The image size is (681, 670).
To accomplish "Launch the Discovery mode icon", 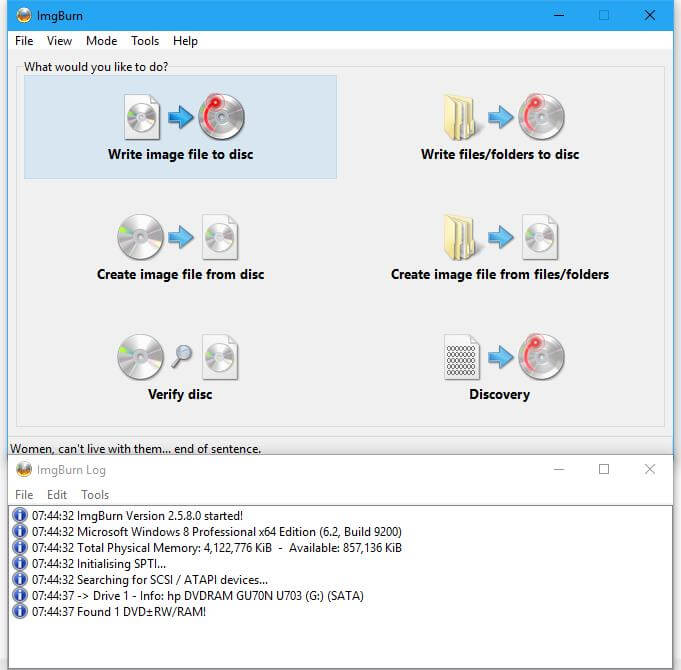I will [x=504, y=357].
